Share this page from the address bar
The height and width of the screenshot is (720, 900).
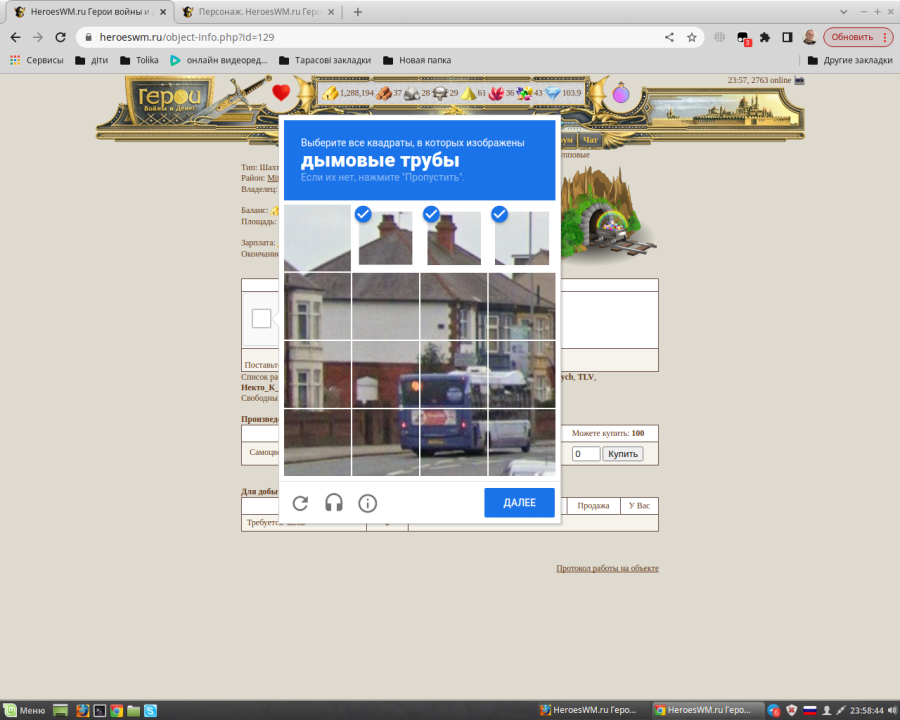[669, 37]
